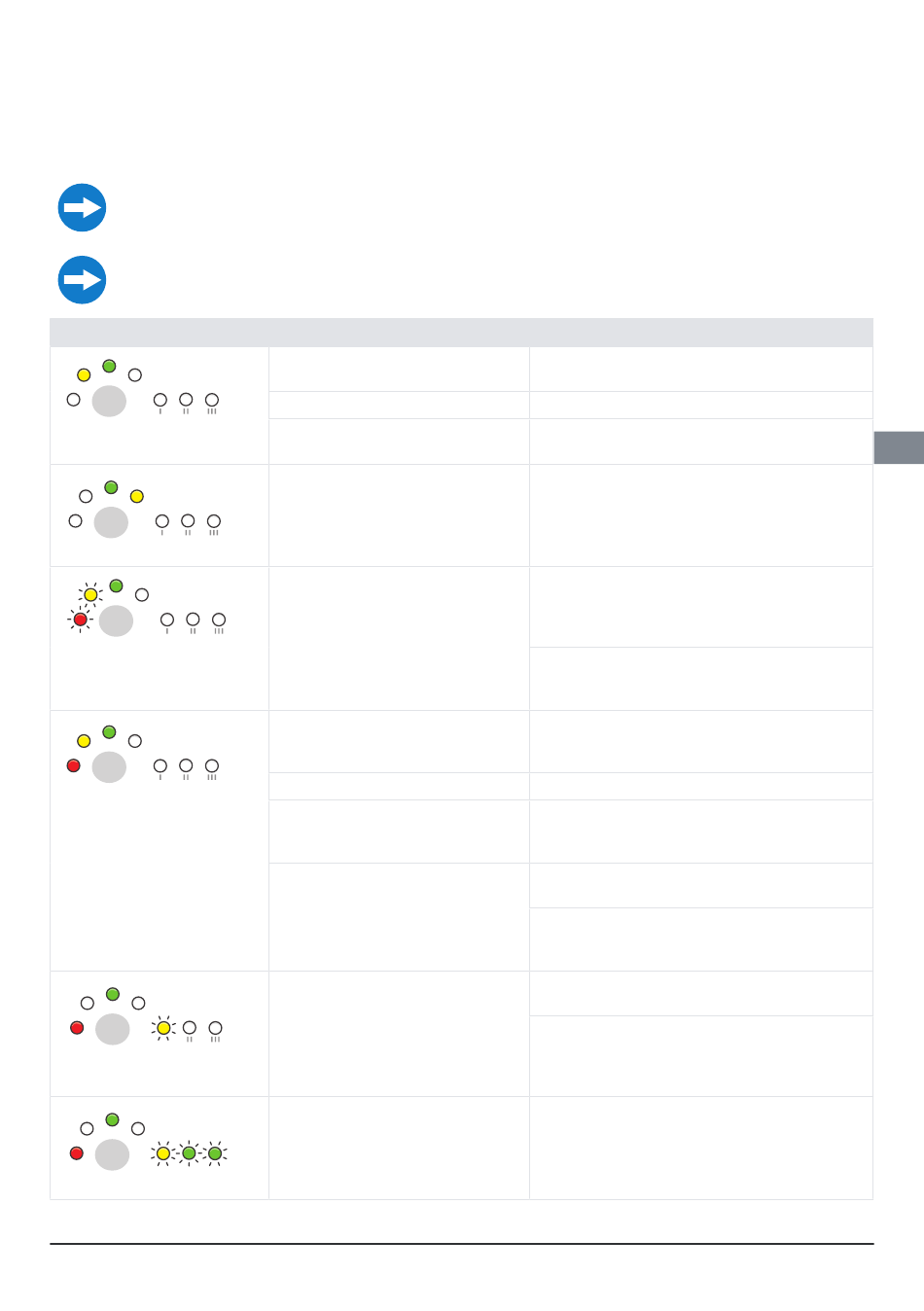Click the lower blue arrow note icon
This screenshot has height=1311, width=924.
[x=82, y=280]
